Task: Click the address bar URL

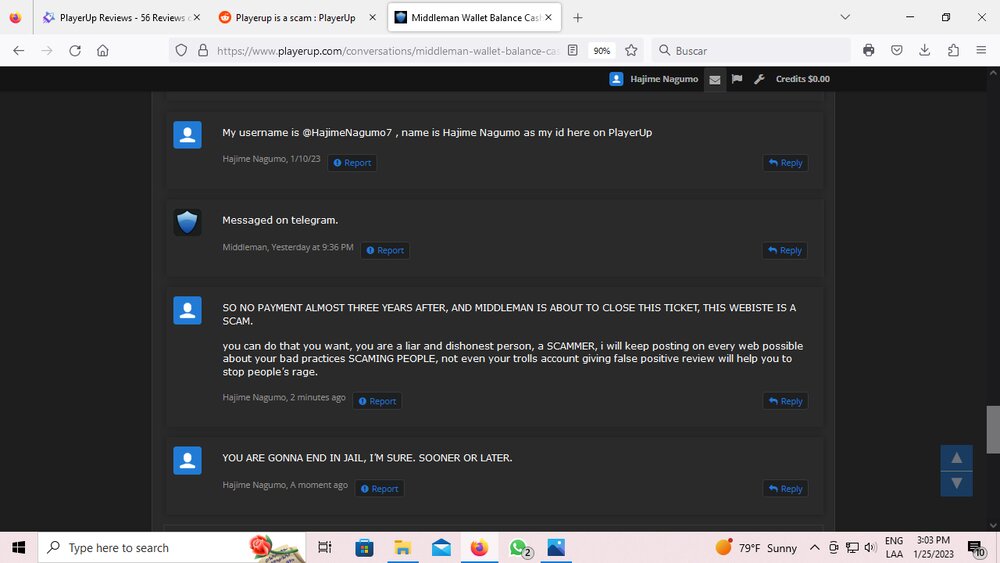Action: (x=388, y=51)
